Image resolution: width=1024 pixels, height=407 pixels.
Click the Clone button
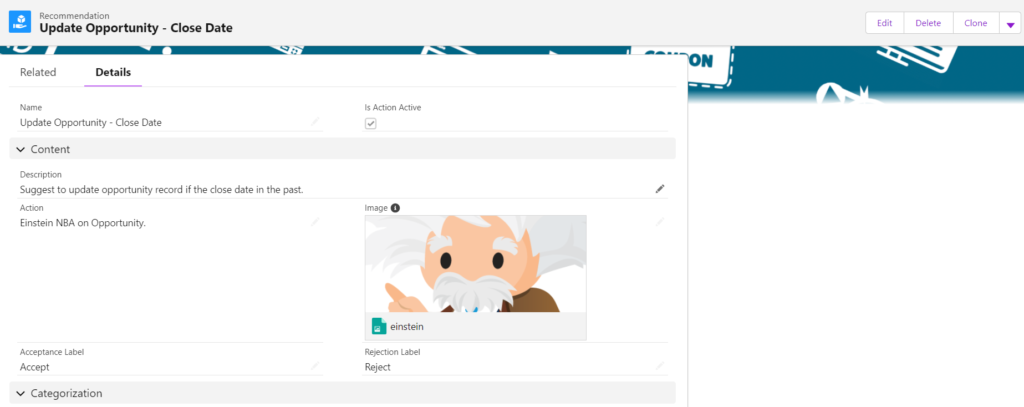pos(976,23)
